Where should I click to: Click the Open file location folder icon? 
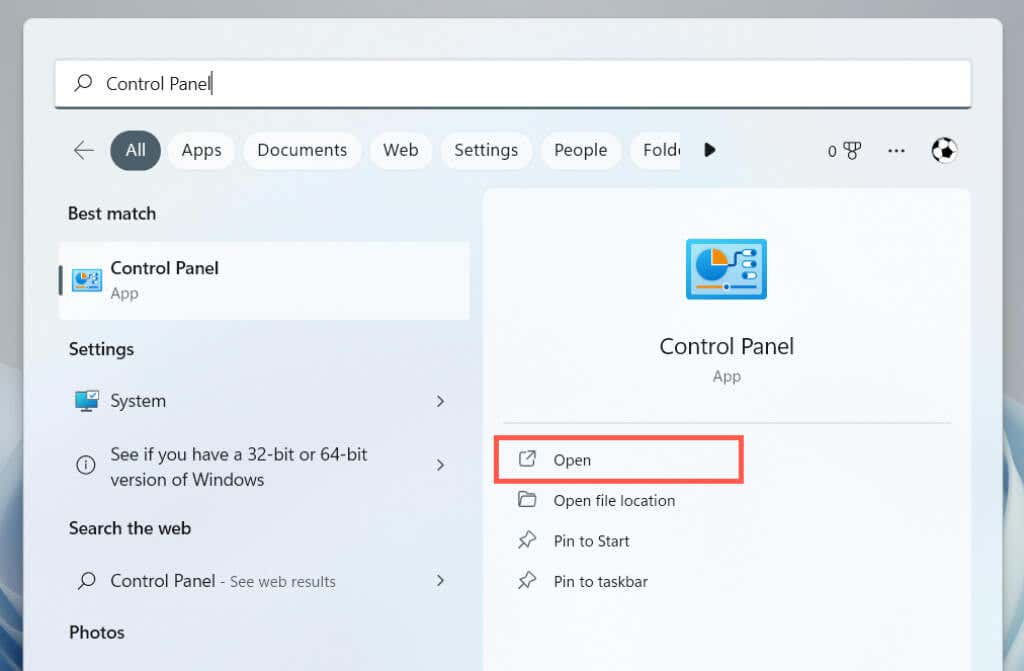[527, 500]
